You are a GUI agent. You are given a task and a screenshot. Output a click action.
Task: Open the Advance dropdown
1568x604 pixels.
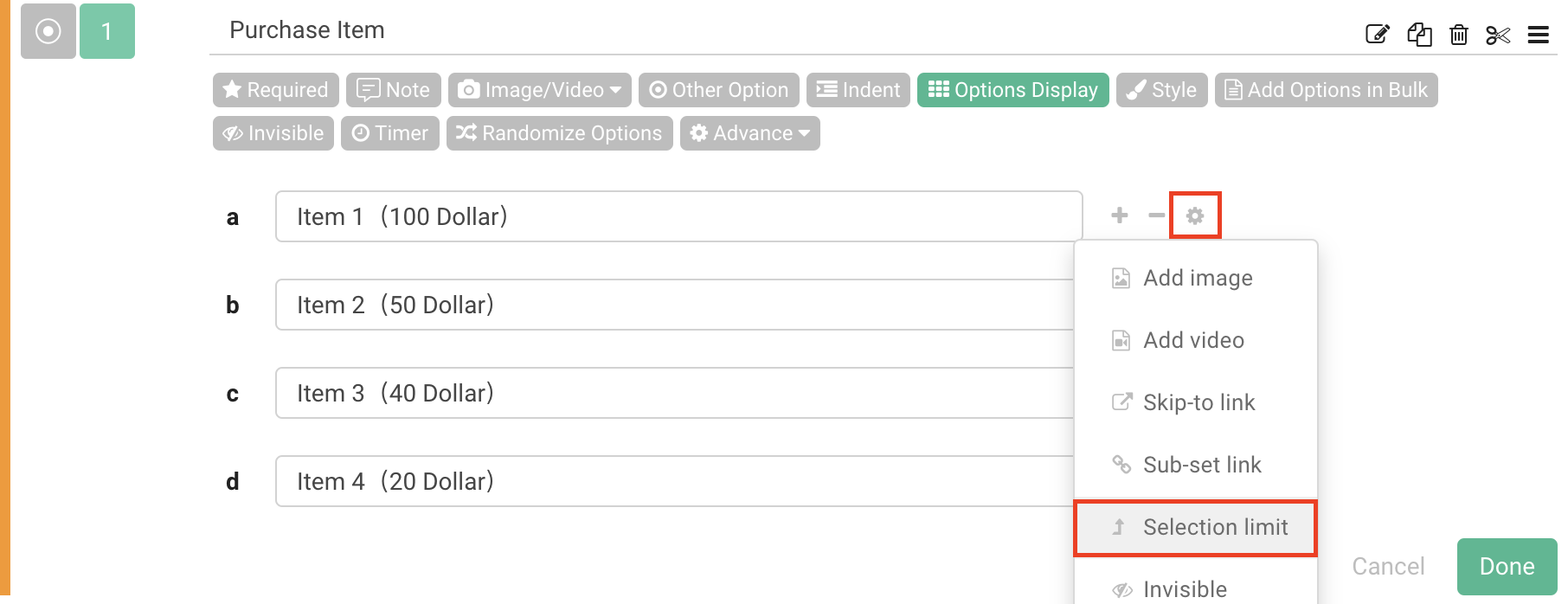point(749,132)
